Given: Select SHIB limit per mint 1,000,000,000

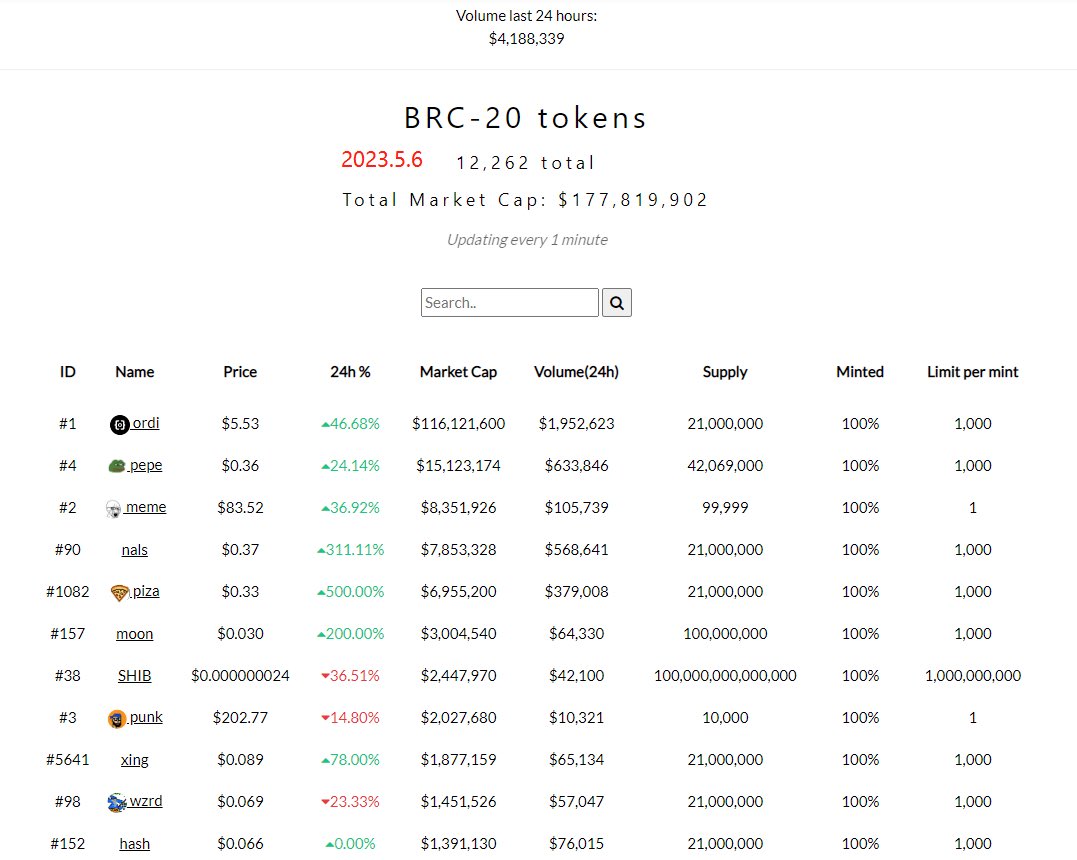Looking at the screenshot, I should click(973, 675).
